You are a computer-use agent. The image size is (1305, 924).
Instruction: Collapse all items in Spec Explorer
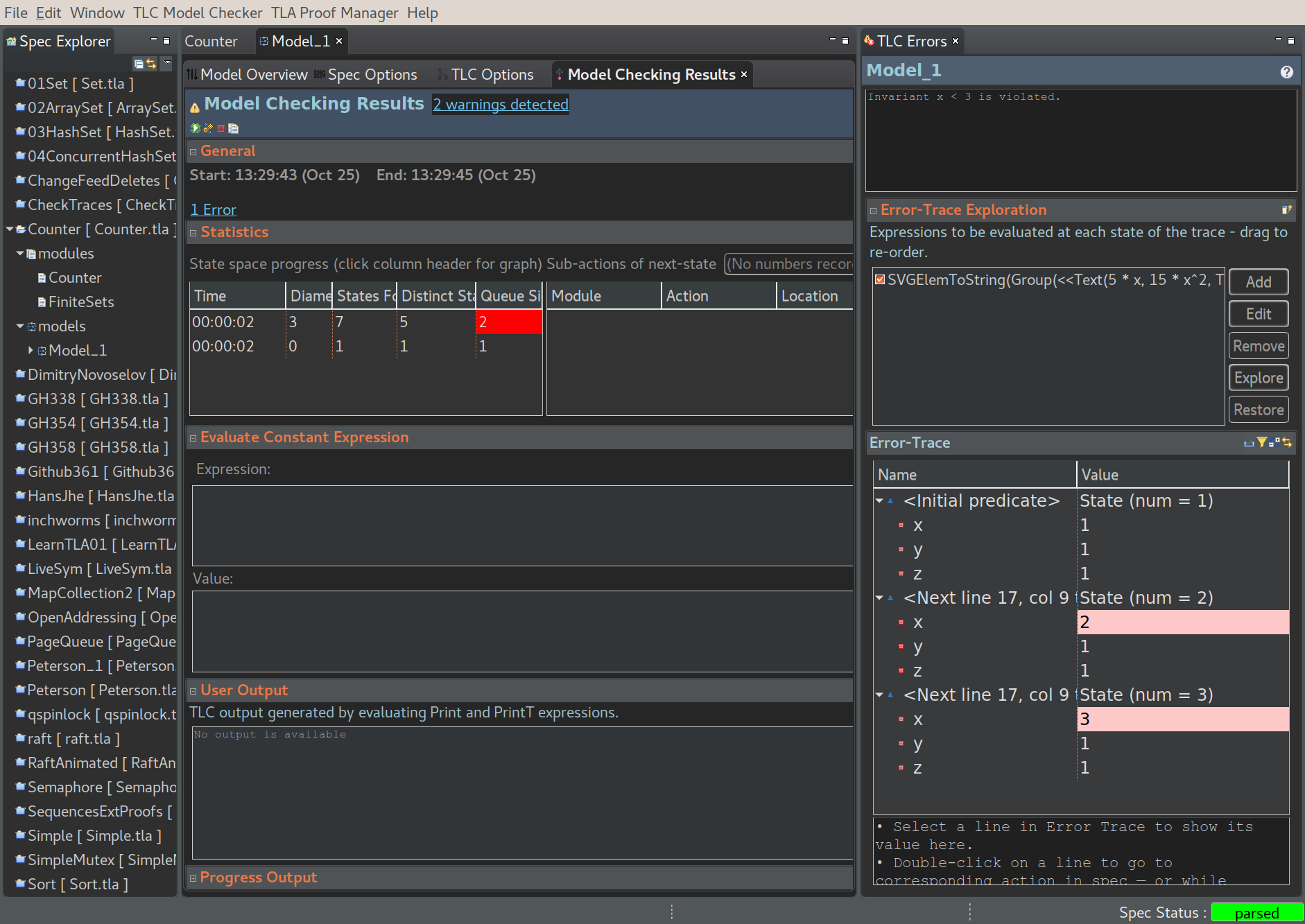click(x=139, y=64)
